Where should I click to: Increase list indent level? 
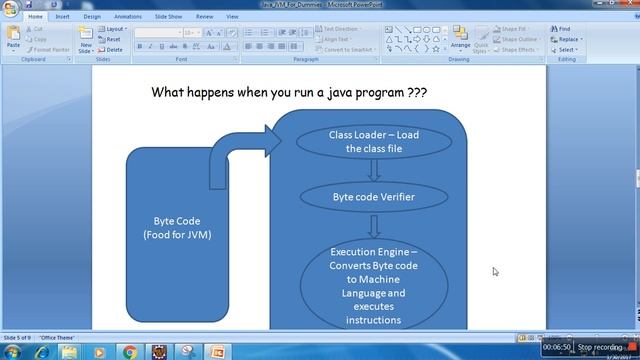(x=293, y=33)
